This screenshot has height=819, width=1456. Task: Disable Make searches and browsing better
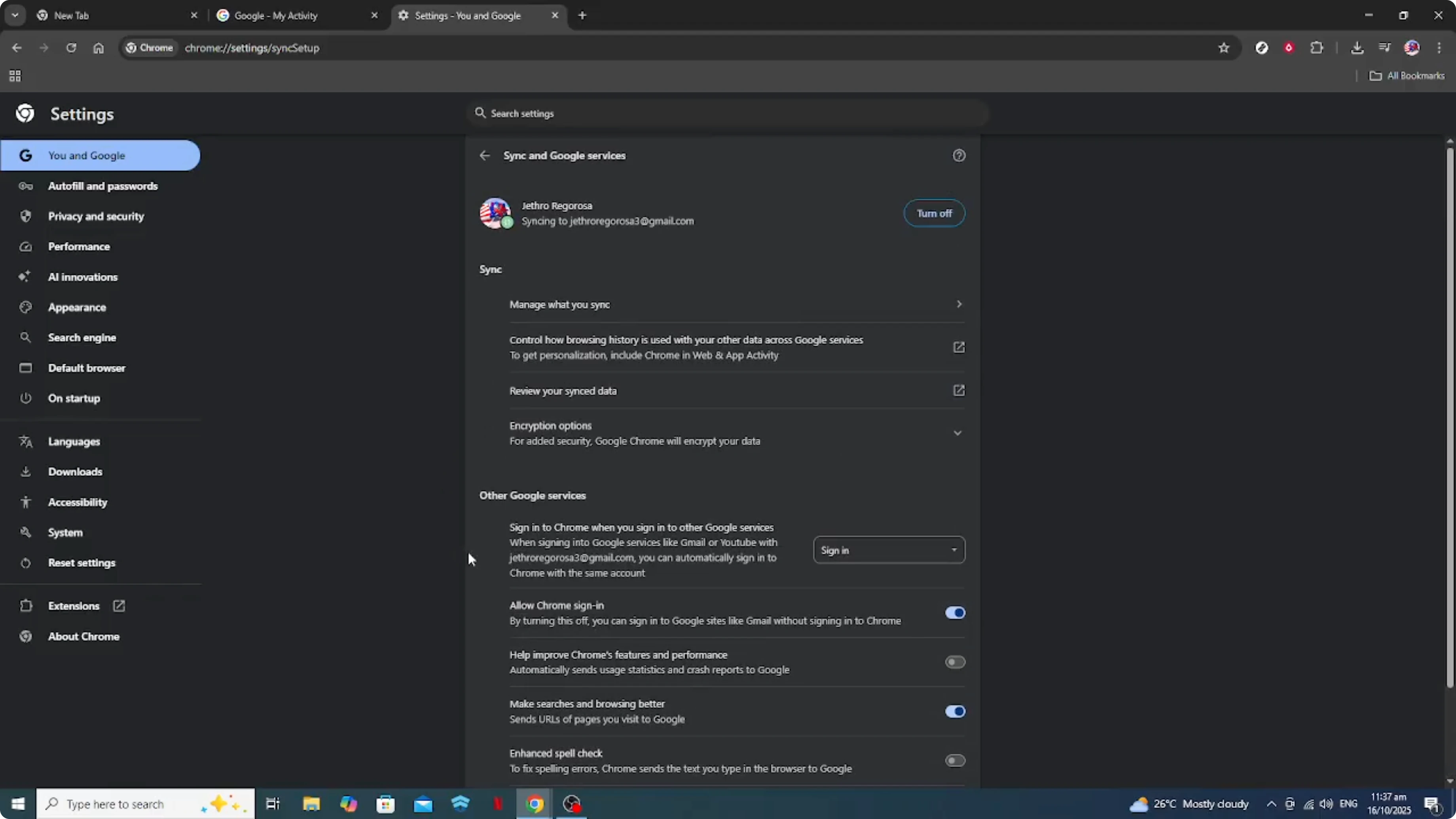click(x=955, y=711)
